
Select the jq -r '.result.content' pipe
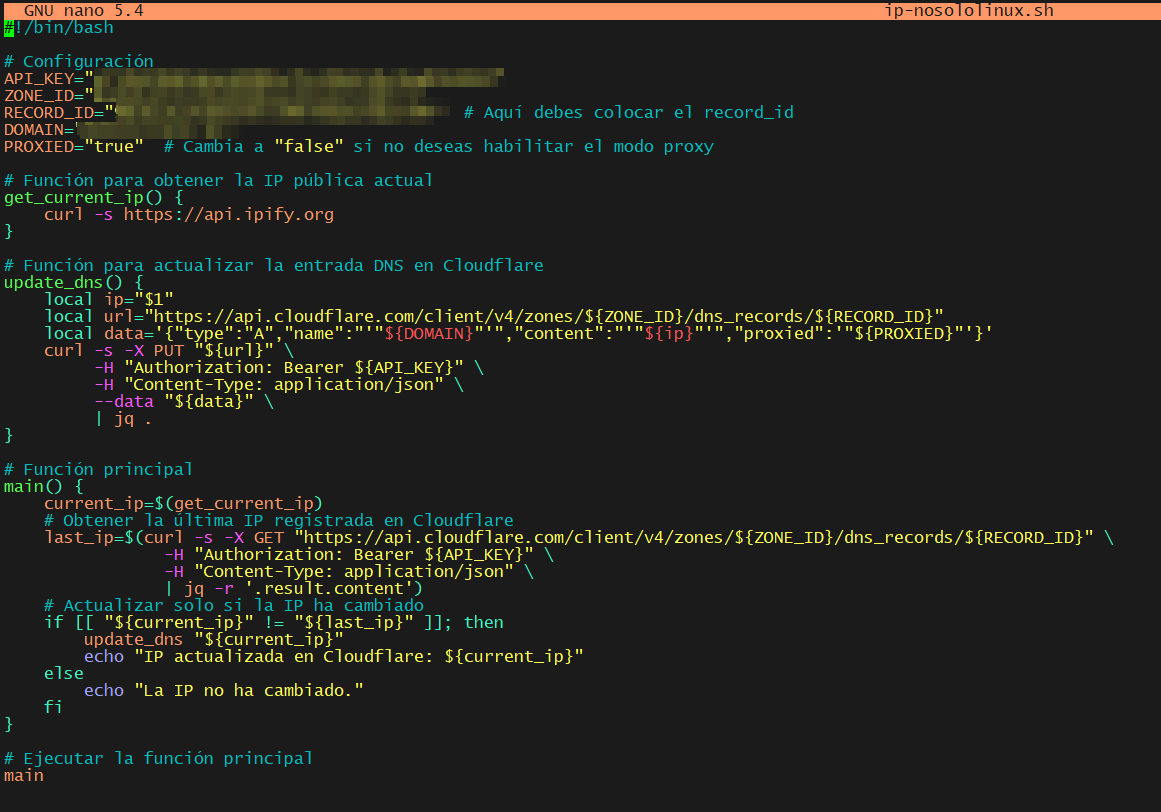tap(290, 588)
